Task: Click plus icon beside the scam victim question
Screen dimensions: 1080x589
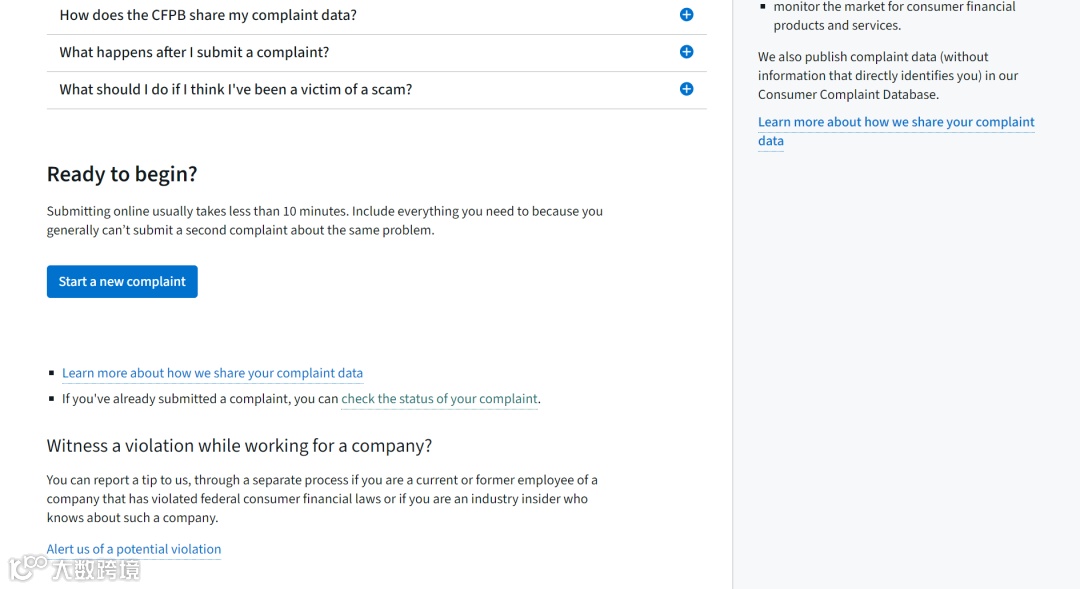Action: pos(686,89)
